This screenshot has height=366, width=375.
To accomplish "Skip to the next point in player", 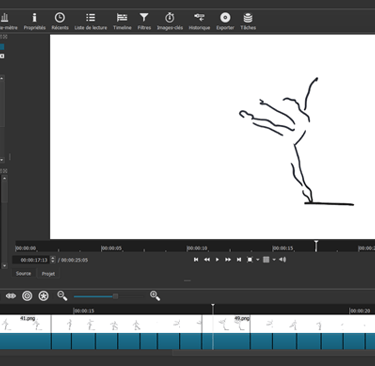I will (x=239, y=260).
